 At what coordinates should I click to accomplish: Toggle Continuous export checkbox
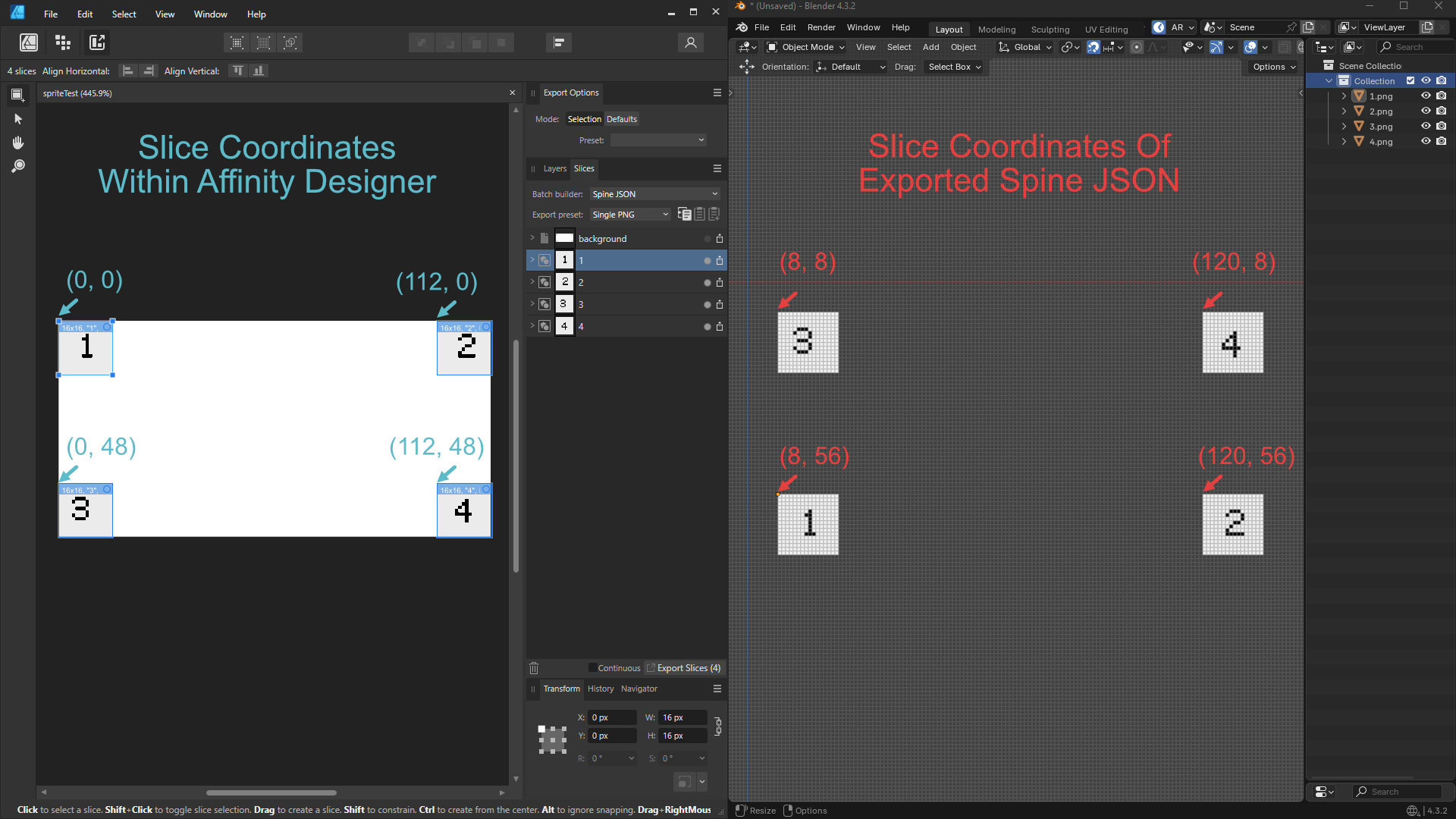pyautogui.click(x=592, y=668)
